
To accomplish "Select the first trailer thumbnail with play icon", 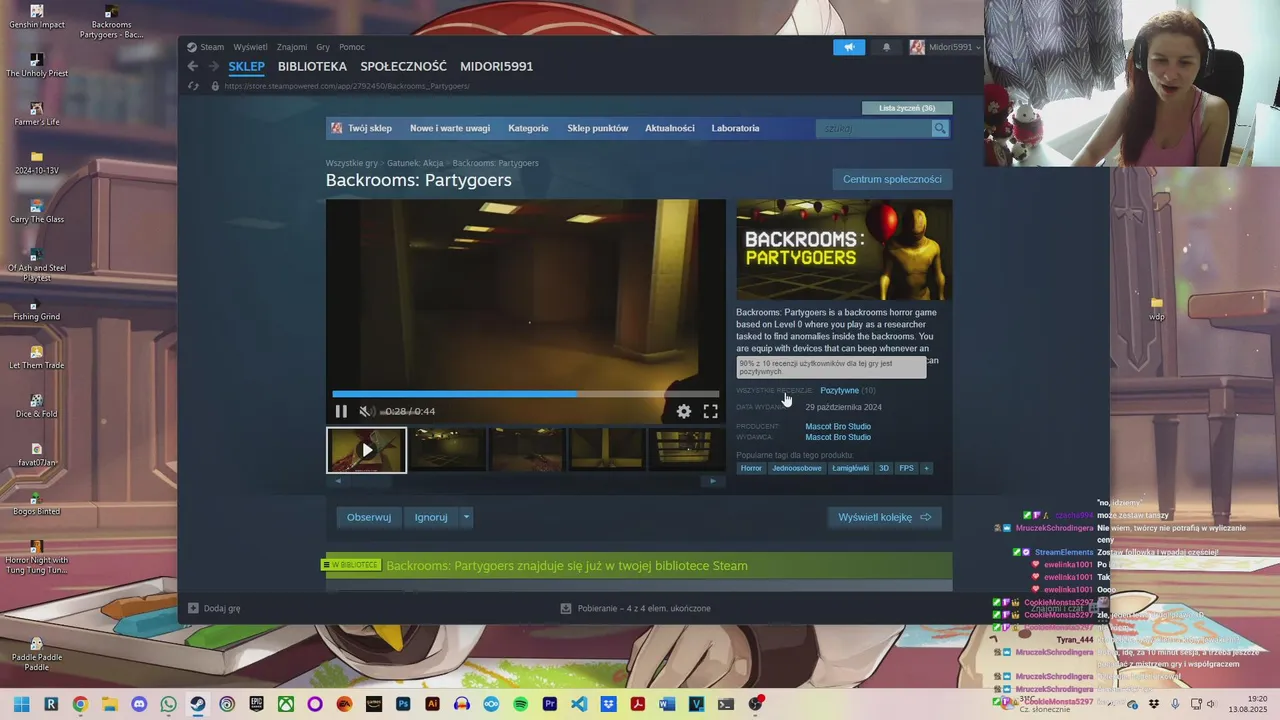I will [366, 450].
